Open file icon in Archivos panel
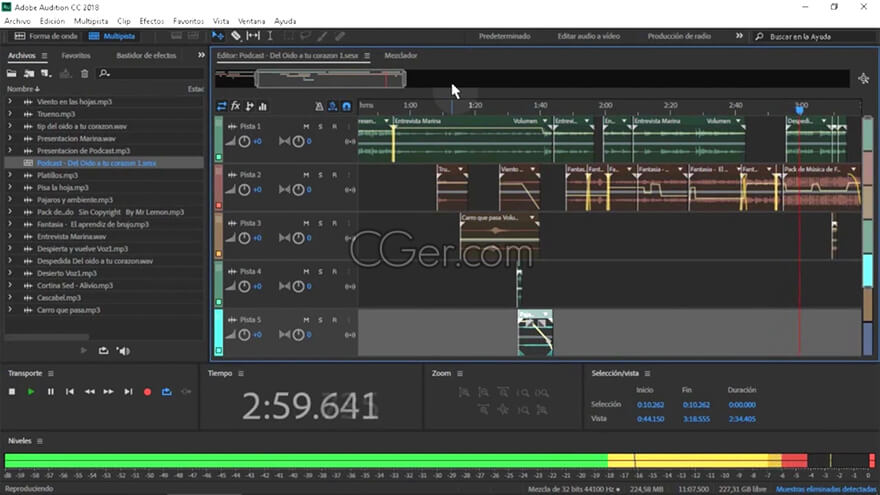Screen dimensions: 880x495 pos(11,74)
